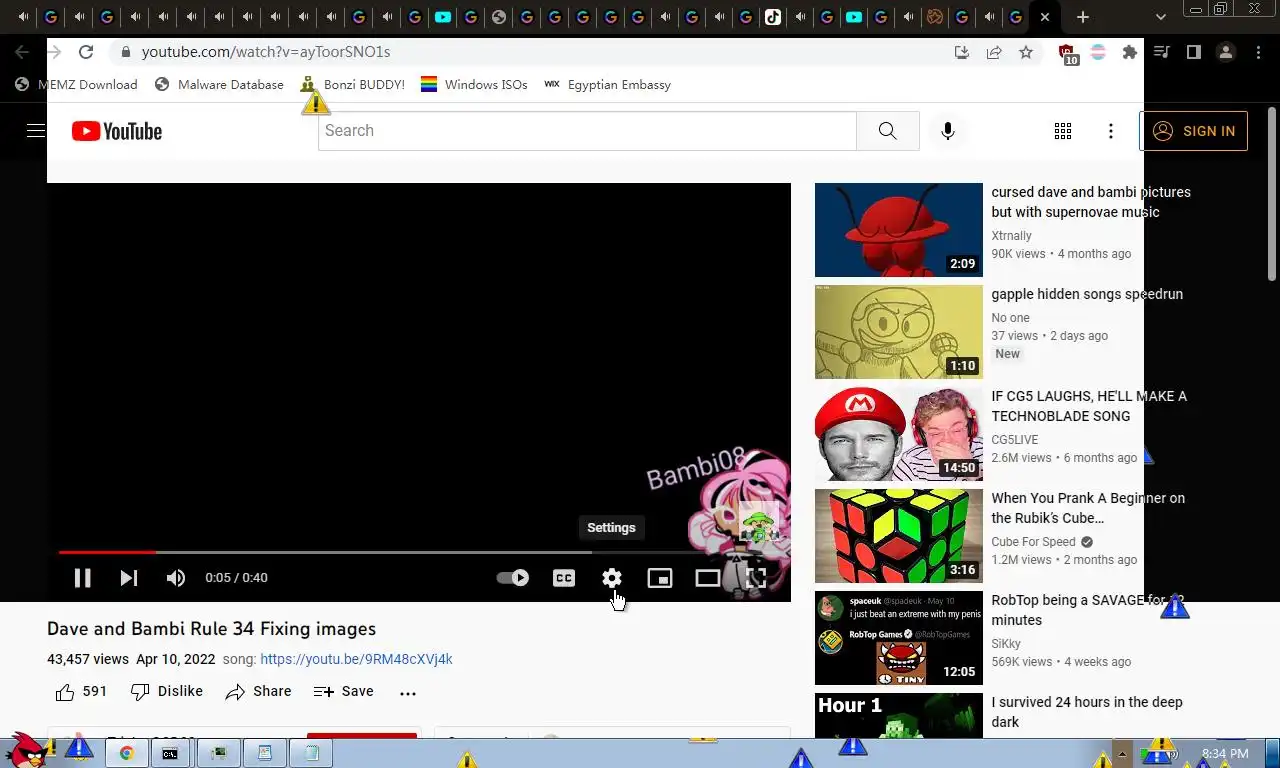
Task: Open the Rubik's Cube prank video thumbnail
Action: (899, 536)
